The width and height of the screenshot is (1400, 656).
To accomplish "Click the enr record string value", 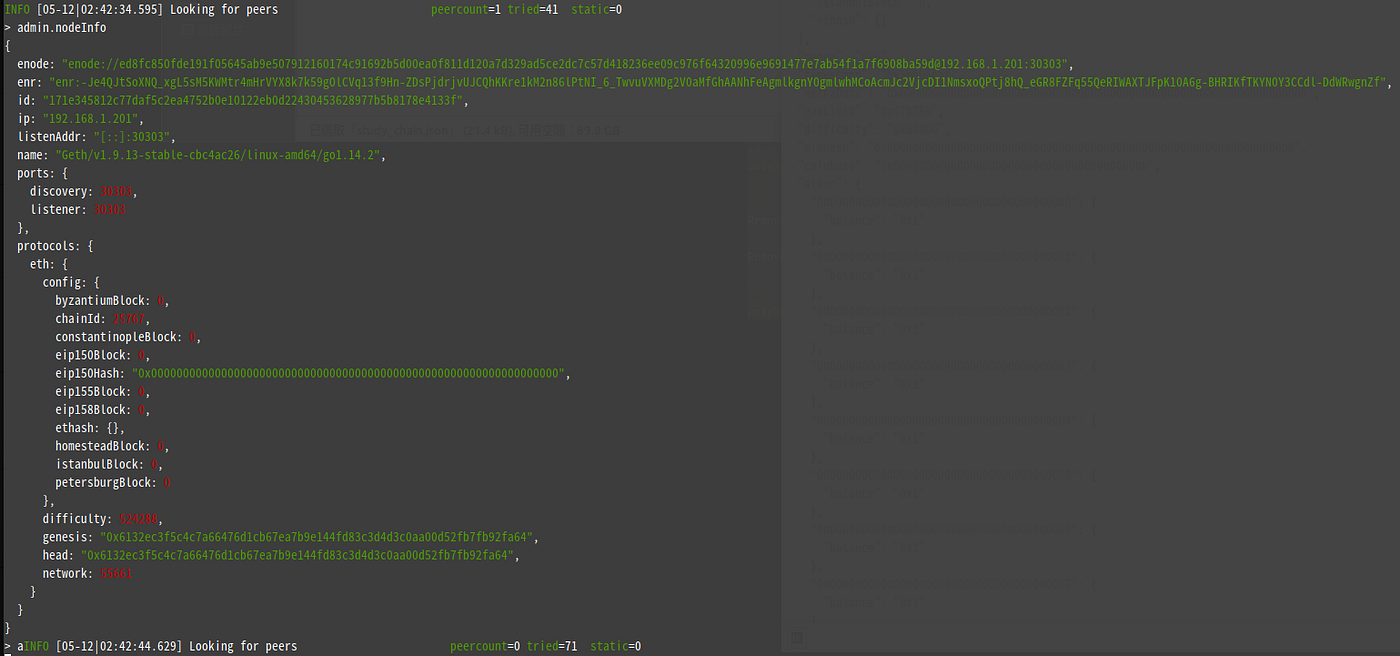I will [718, 82].
